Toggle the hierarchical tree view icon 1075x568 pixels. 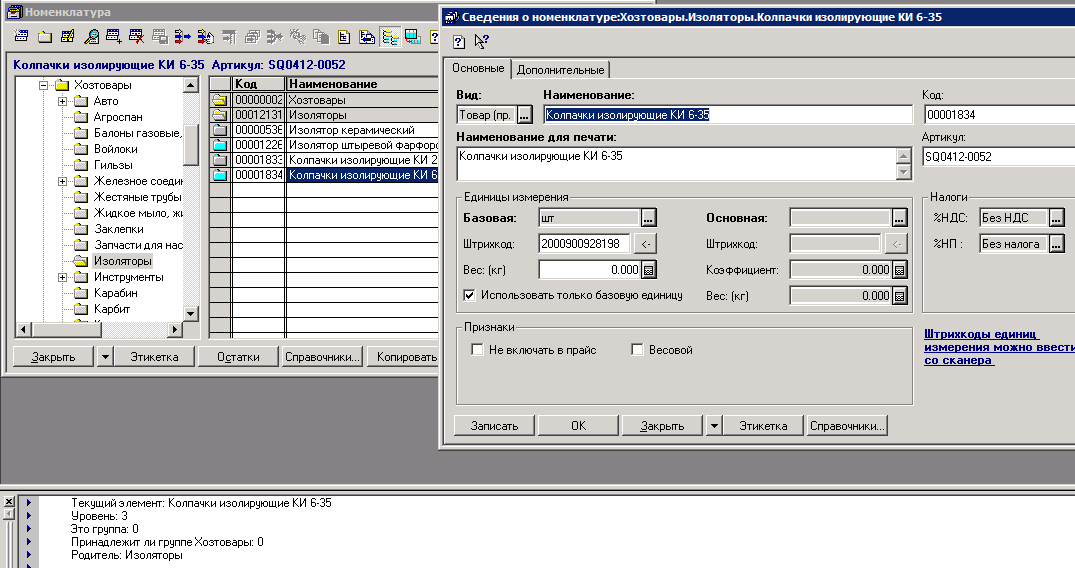click(389, 38)
